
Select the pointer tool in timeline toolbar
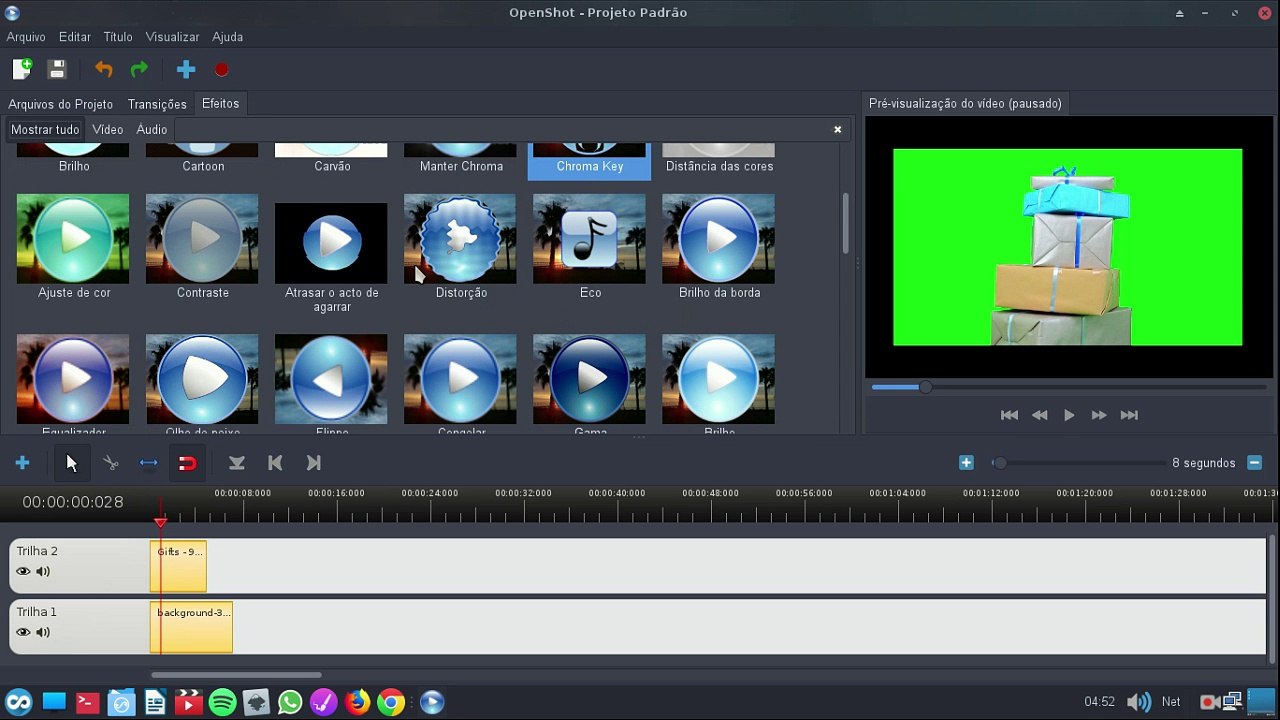click(x=71, y=463)
